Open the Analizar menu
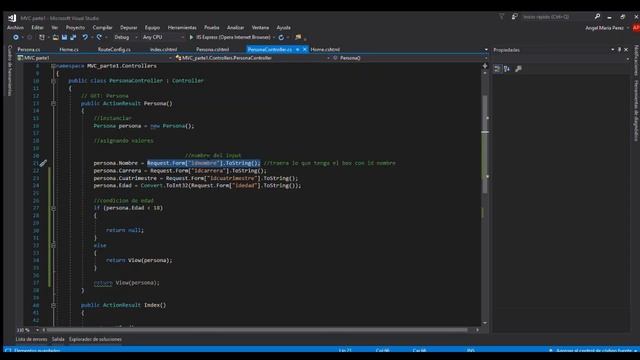The height and width of the screenshot is (360, 640). [x=236, y=28]
